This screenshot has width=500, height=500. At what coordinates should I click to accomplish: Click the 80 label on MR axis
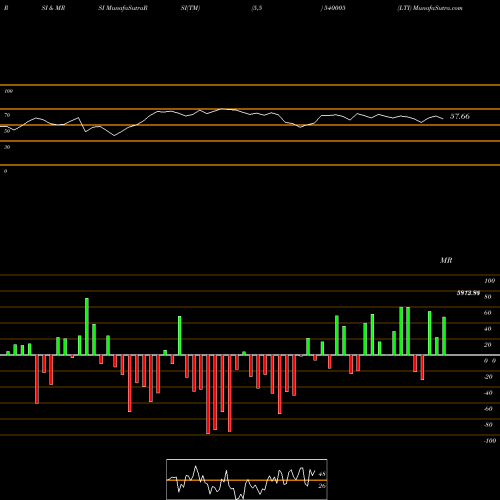[x=488, y=297]
